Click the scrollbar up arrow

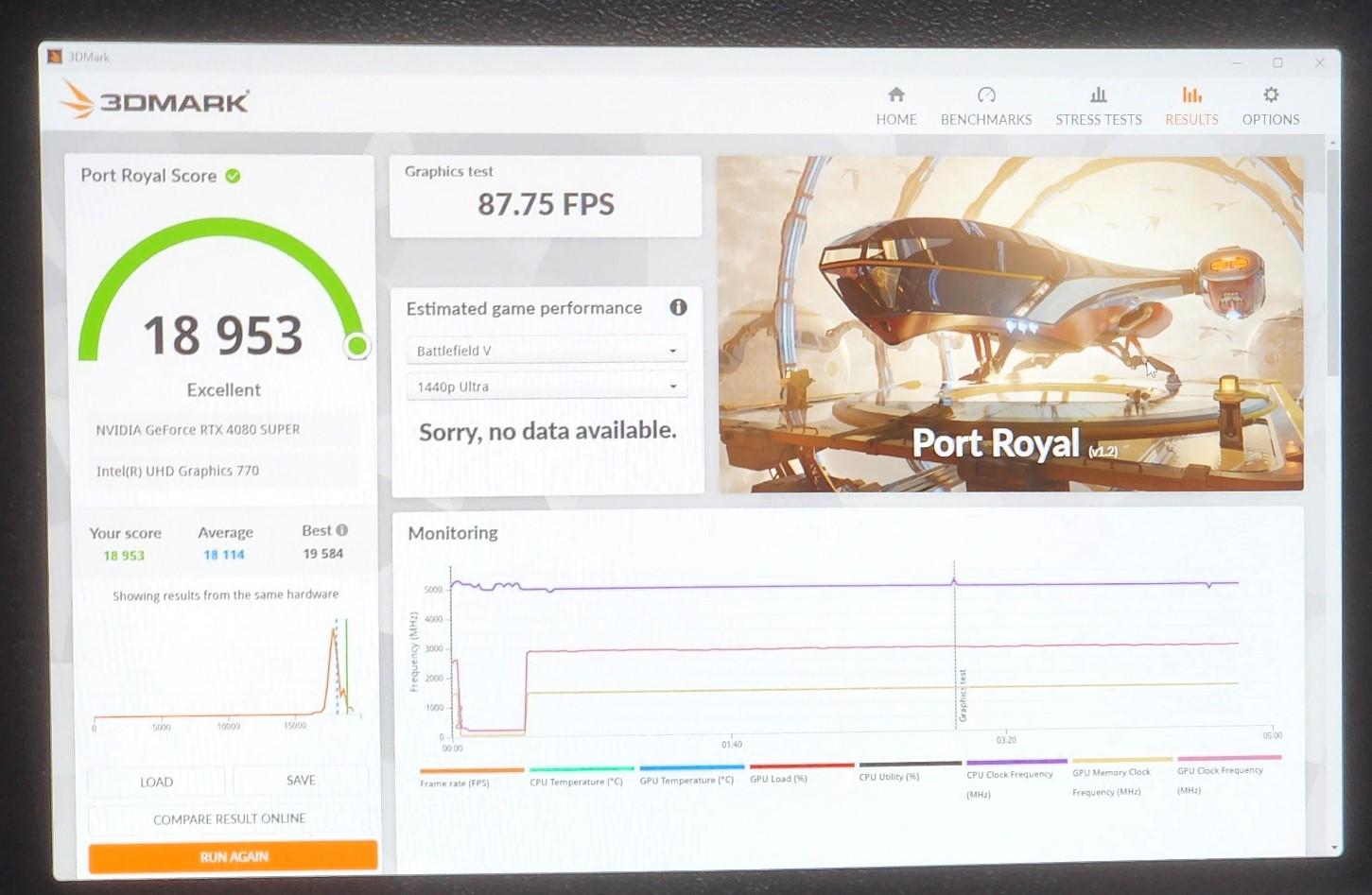coord(1333,143)
